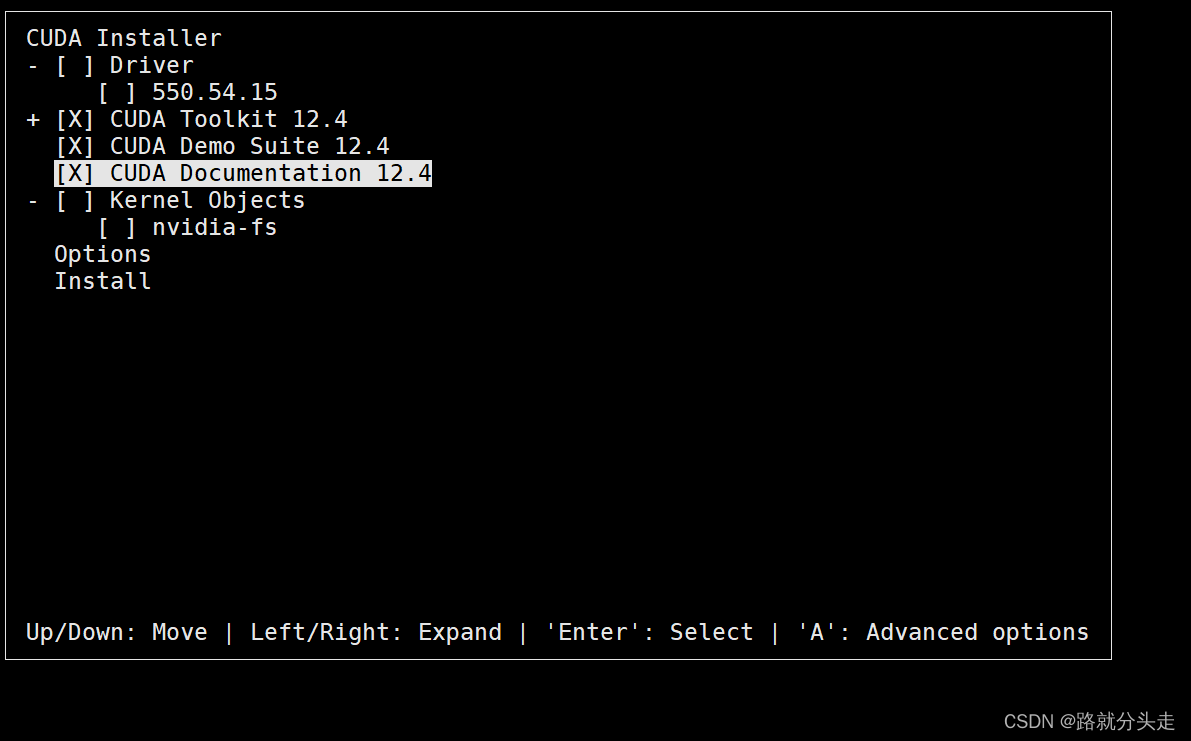Check the nvidia-fs checkbox

pyautogui.click(x=117, y=228)
